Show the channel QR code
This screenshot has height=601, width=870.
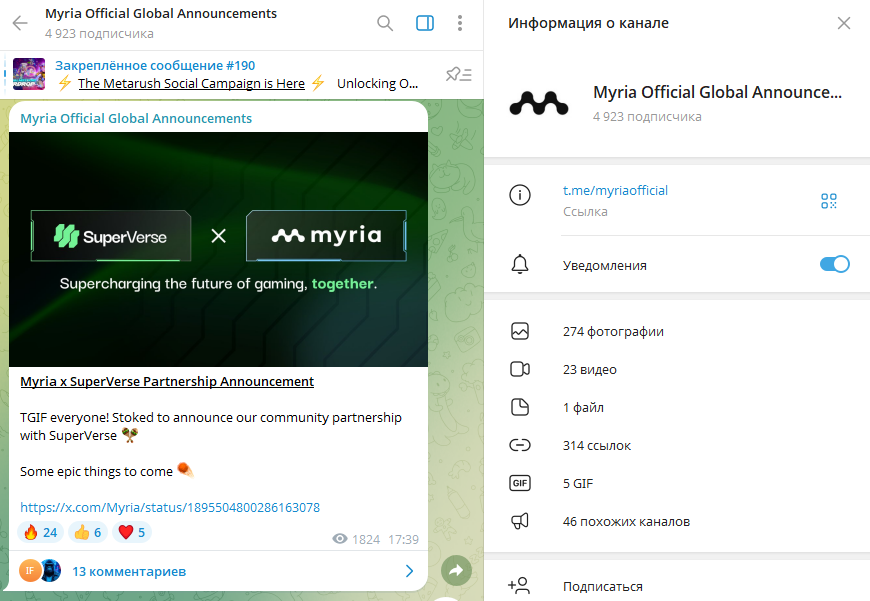[828, 200]
